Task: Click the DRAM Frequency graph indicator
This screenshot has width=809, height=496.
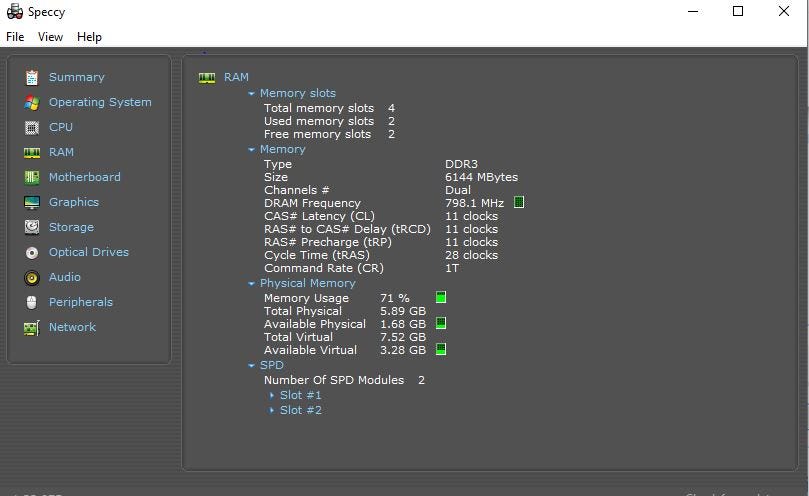Action: pos(519,202)
